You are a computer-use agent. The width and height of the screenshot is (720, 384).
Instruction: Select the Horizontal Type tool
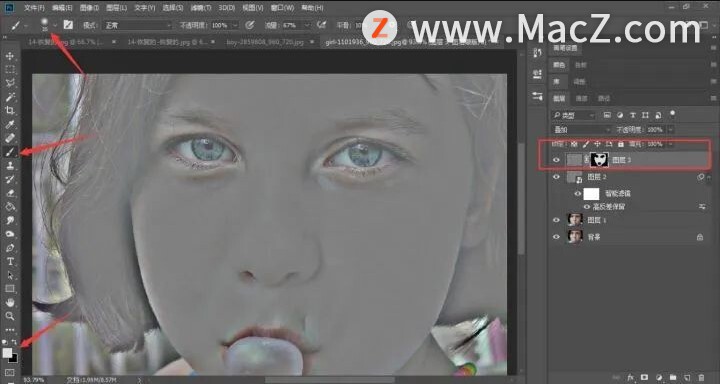click(10, 262)
